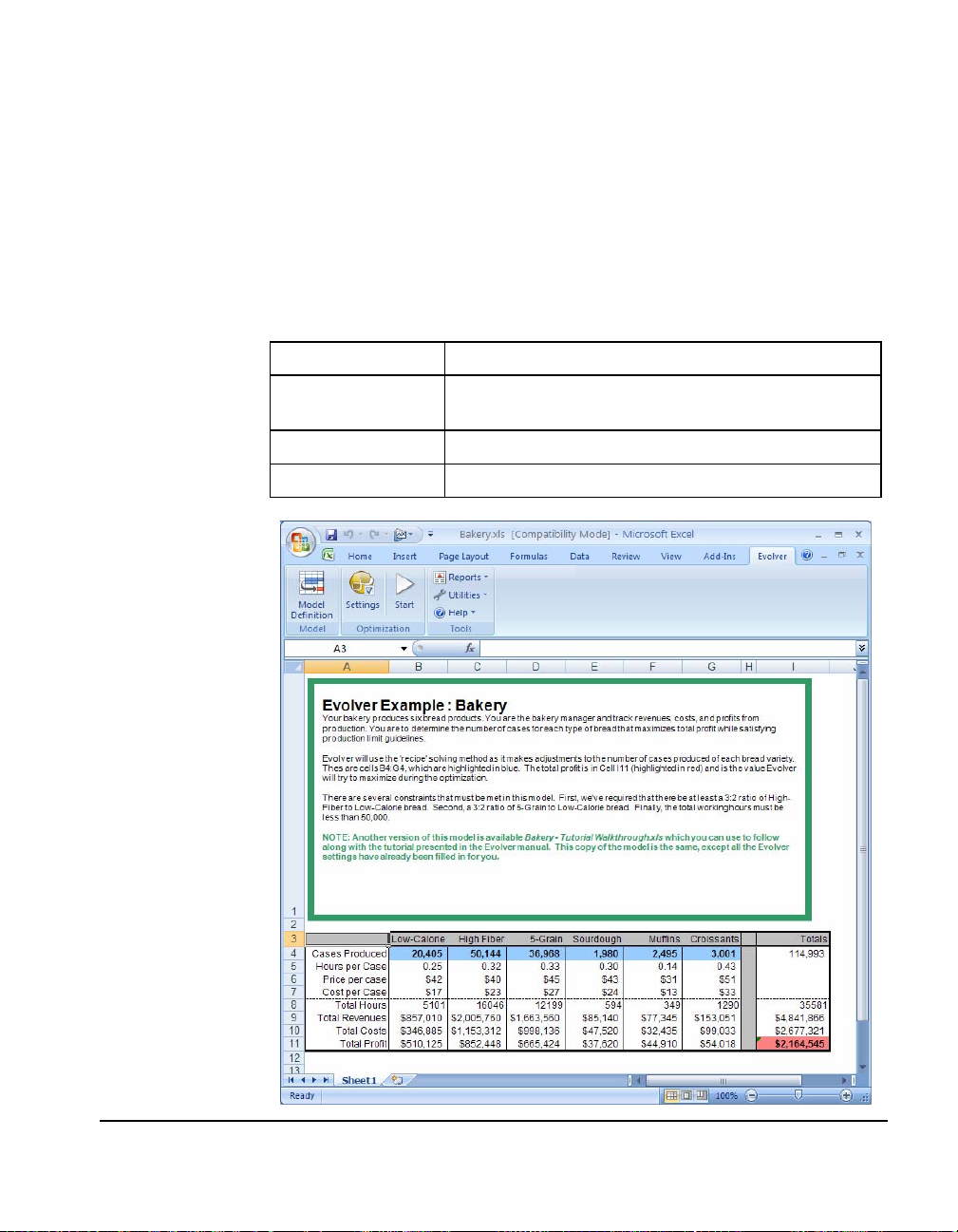Jump to first sheet tab
This screenshot has height=1232, width=958.
pyautogui.click(x=291, y=1080)
